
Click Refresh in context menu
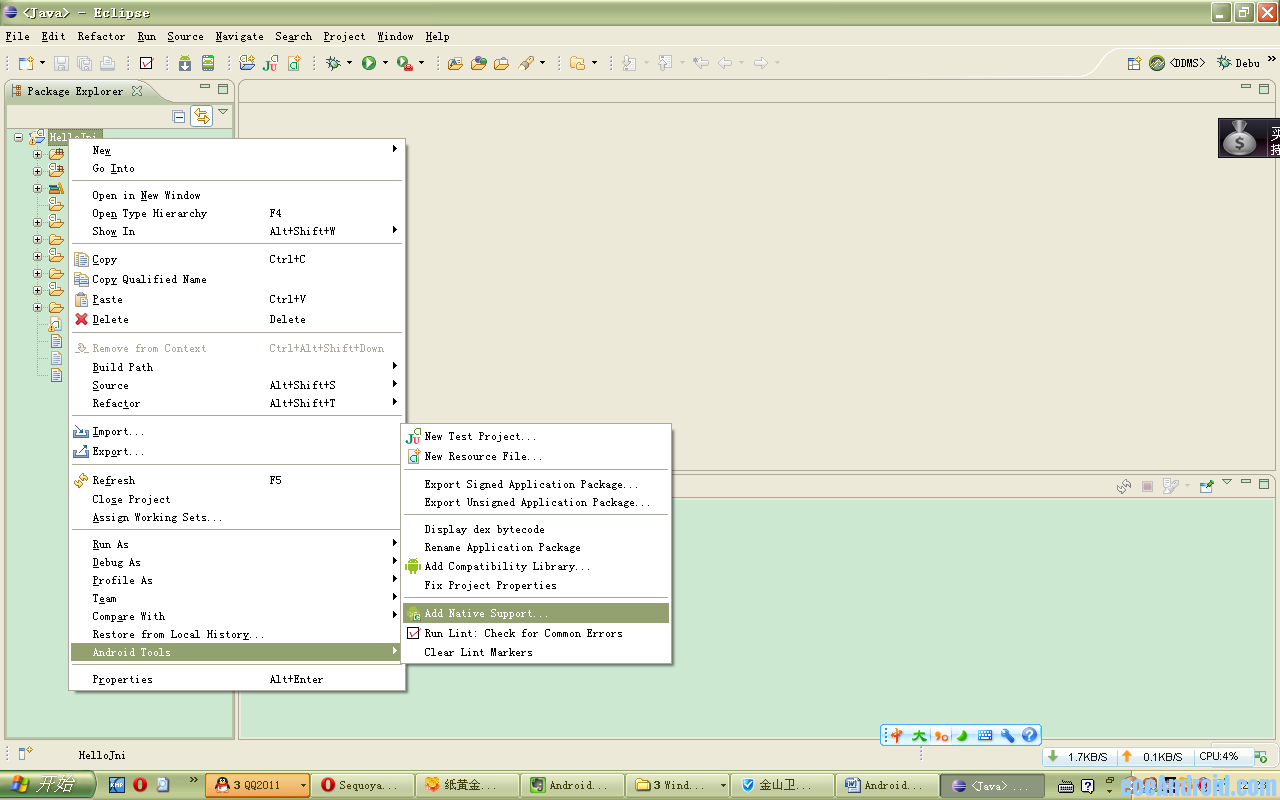point(237,480)
